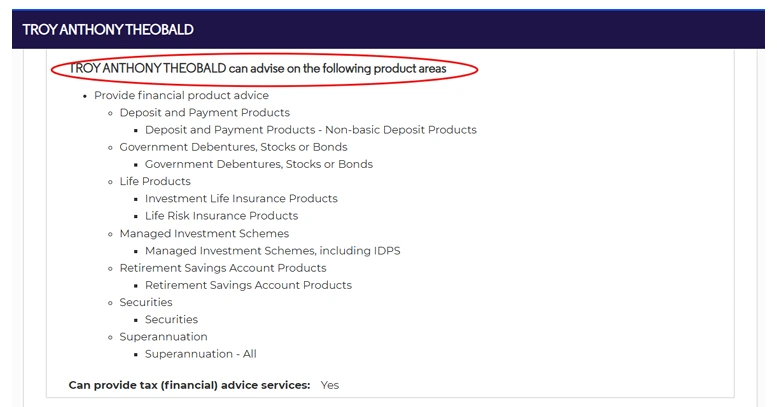Click 'Government Debentures, Stocks or Bonds' category

tap(233, 147)
